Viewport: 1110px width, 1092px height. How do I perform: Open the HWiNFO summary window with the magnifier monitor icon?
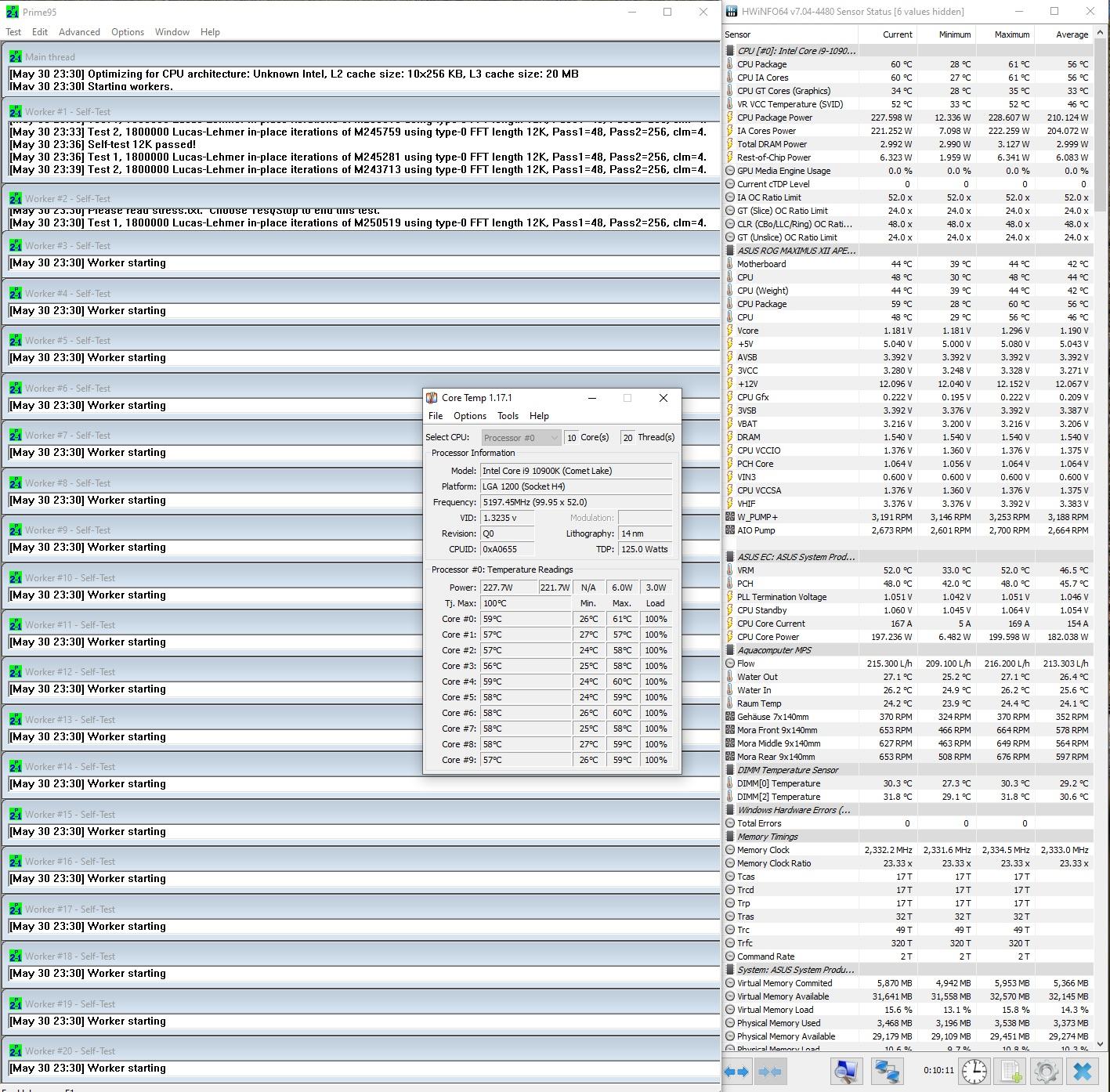pyautogui.click(x=846, y=1071)
